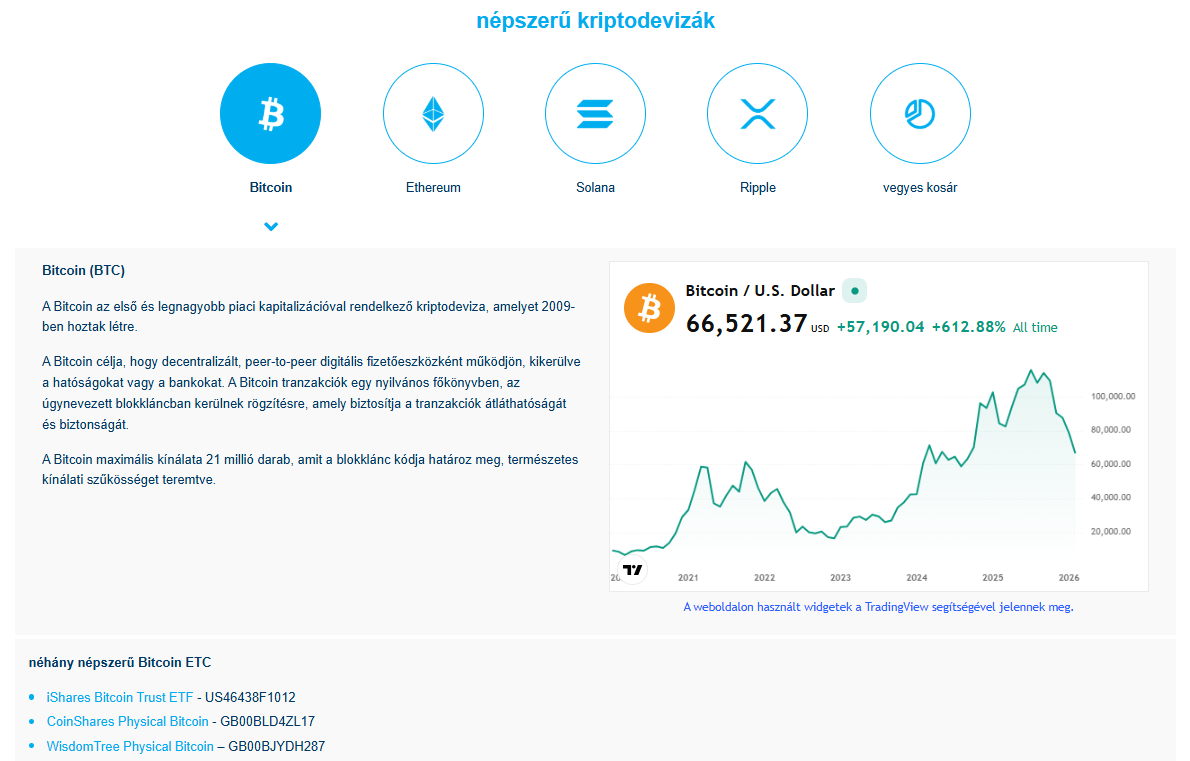Viewport: 1190px width, 761px height.
Task: Click the orange Bitcoin logo in the chart widget
Action: pyautogui.click(x=650, y=308)
